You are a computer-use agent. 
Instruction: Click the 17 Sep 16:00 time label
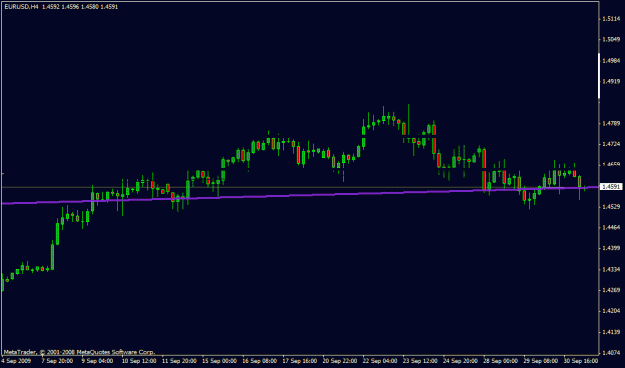[300, 361]
